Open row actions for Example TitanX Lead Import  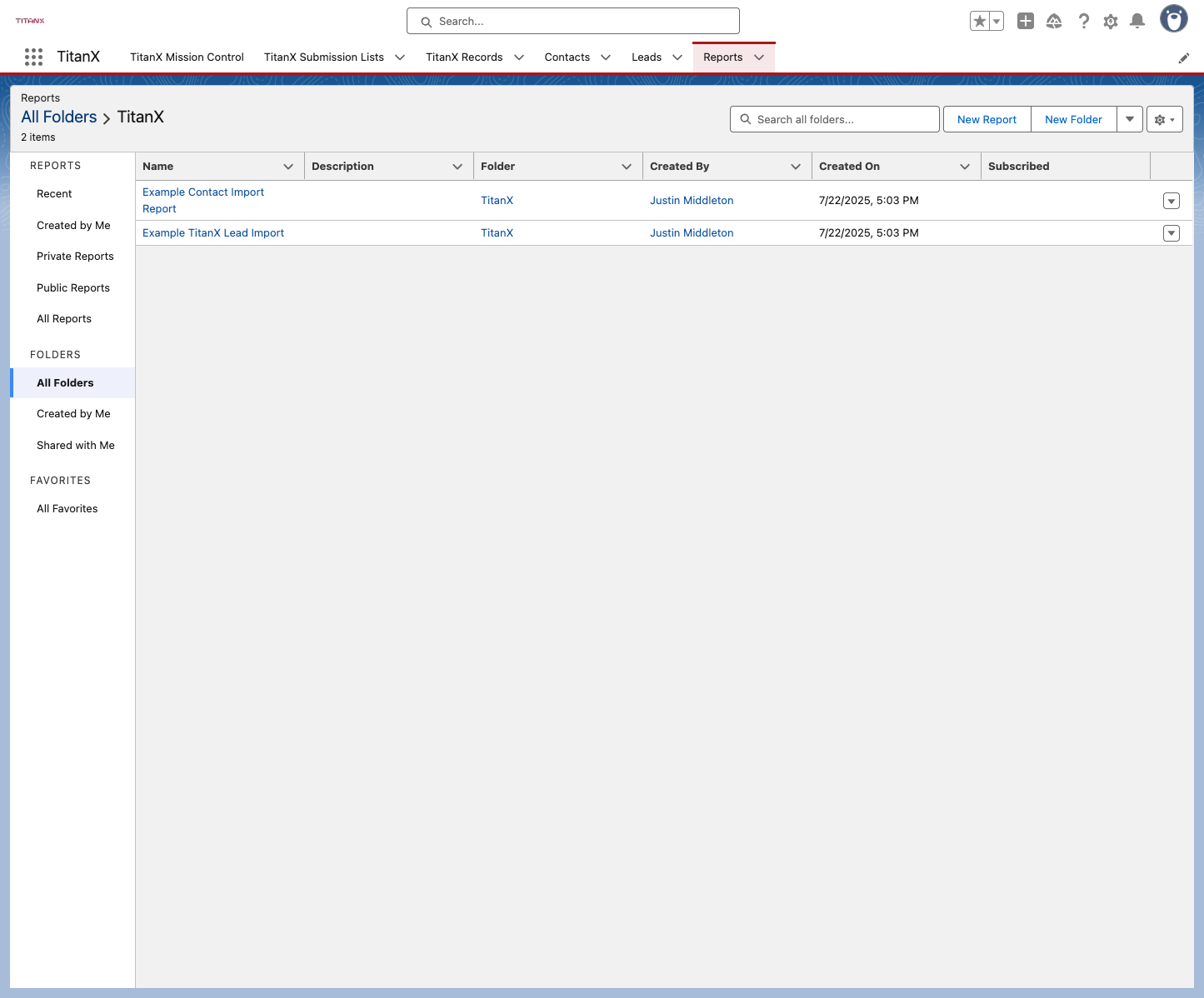click(1172, 233)
